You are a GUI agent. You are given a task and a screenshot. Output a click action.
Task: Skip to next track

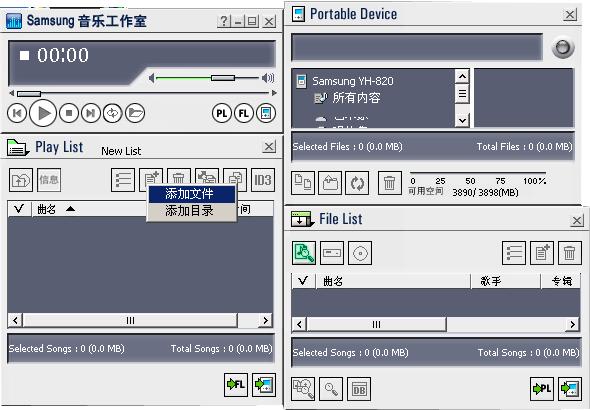pyautogui.click(x=91, y=113)
